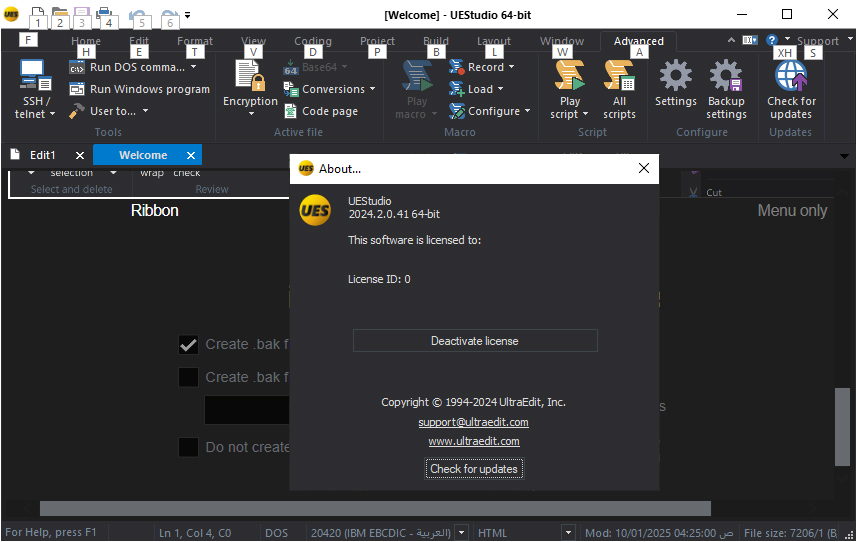The image size is (857, 542).
Task: Open User tools hammer icon
Action: coord(77,111)
